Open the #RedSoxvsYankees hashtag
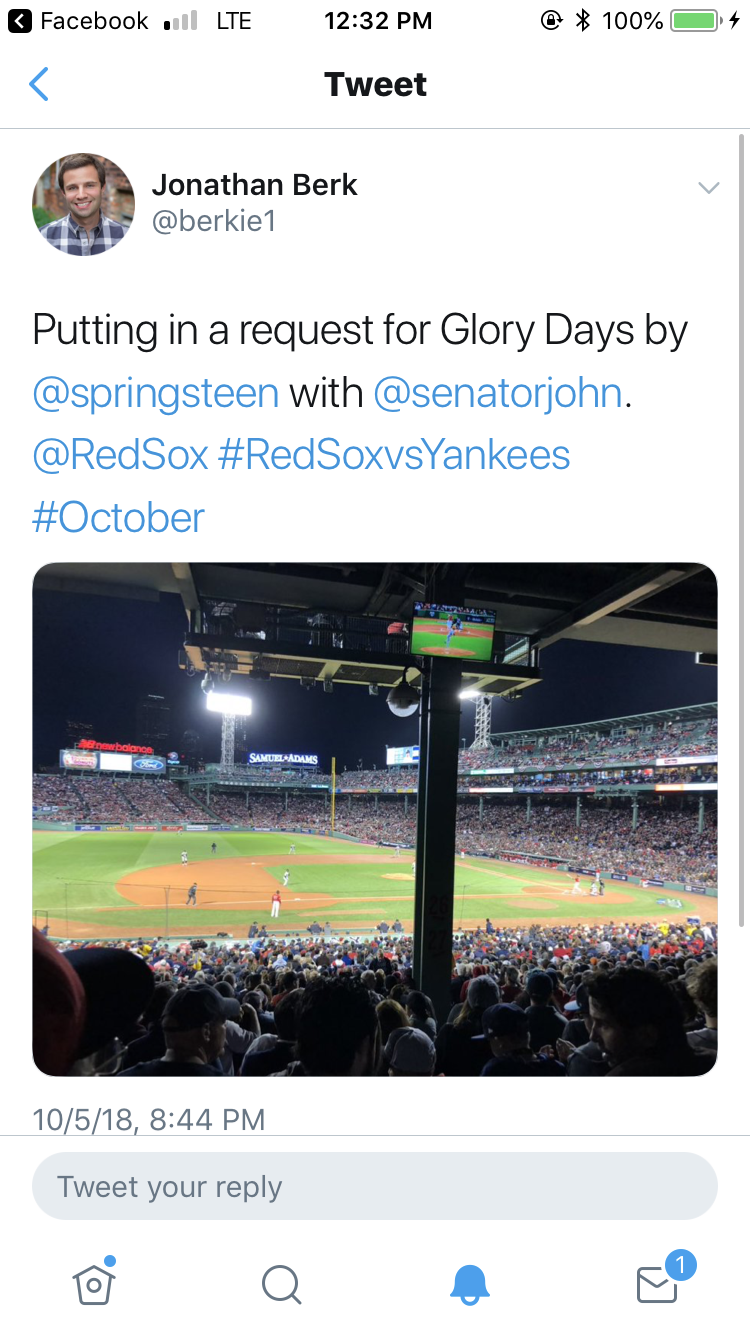750x1334 pixels. coord(393,456)
